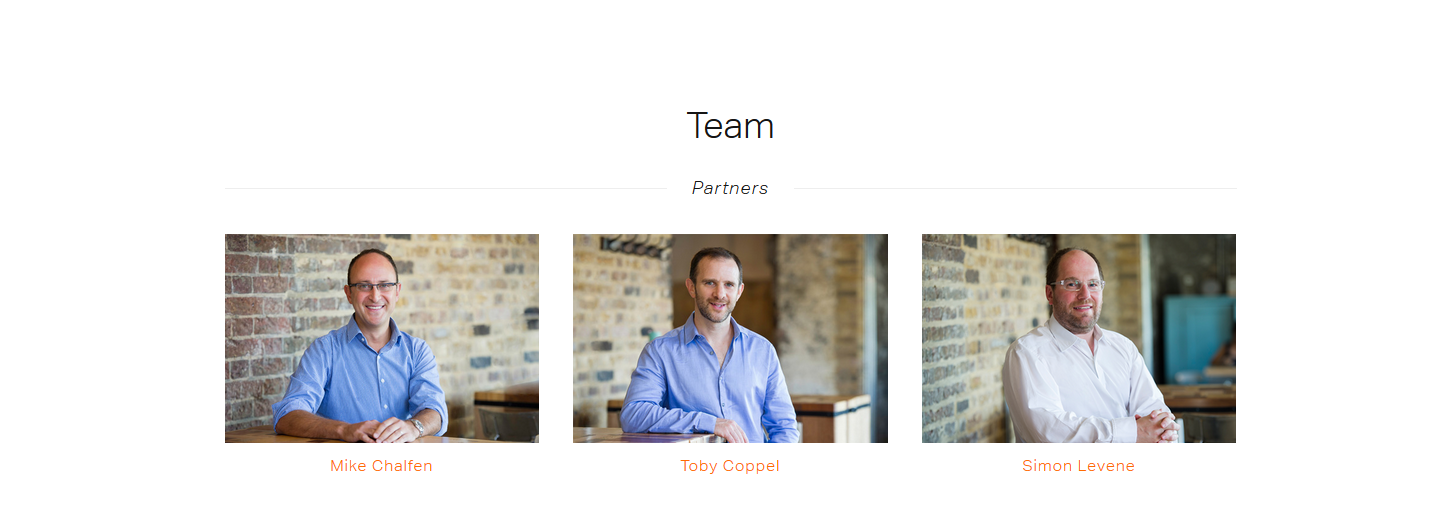Screen dimensions: 1443x516
Task: Click the Partners section label
Action: [730, 188]
